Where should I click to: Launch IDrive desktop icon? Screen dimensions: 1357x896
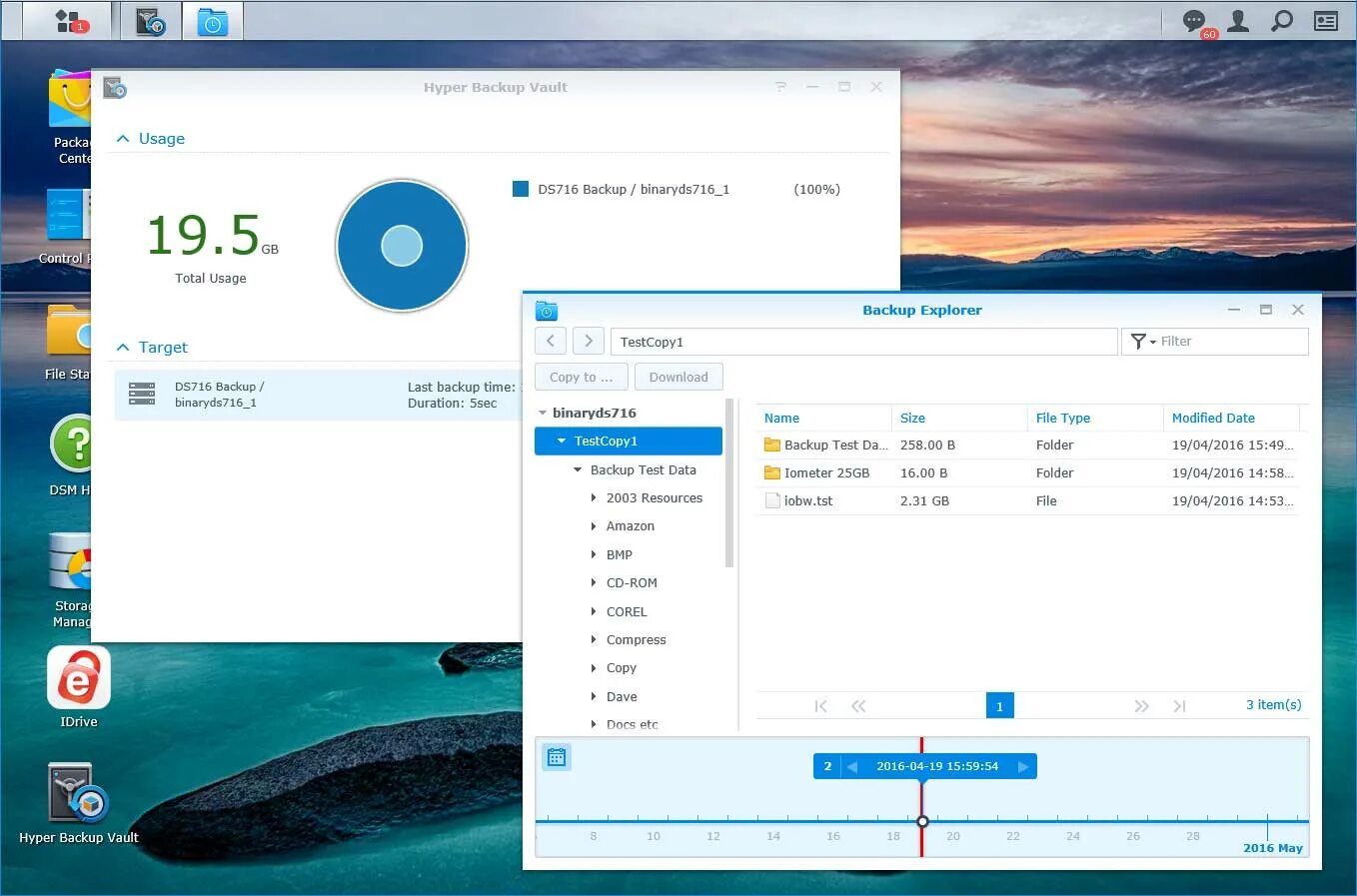pyautogui.click(x=78, y=688)
